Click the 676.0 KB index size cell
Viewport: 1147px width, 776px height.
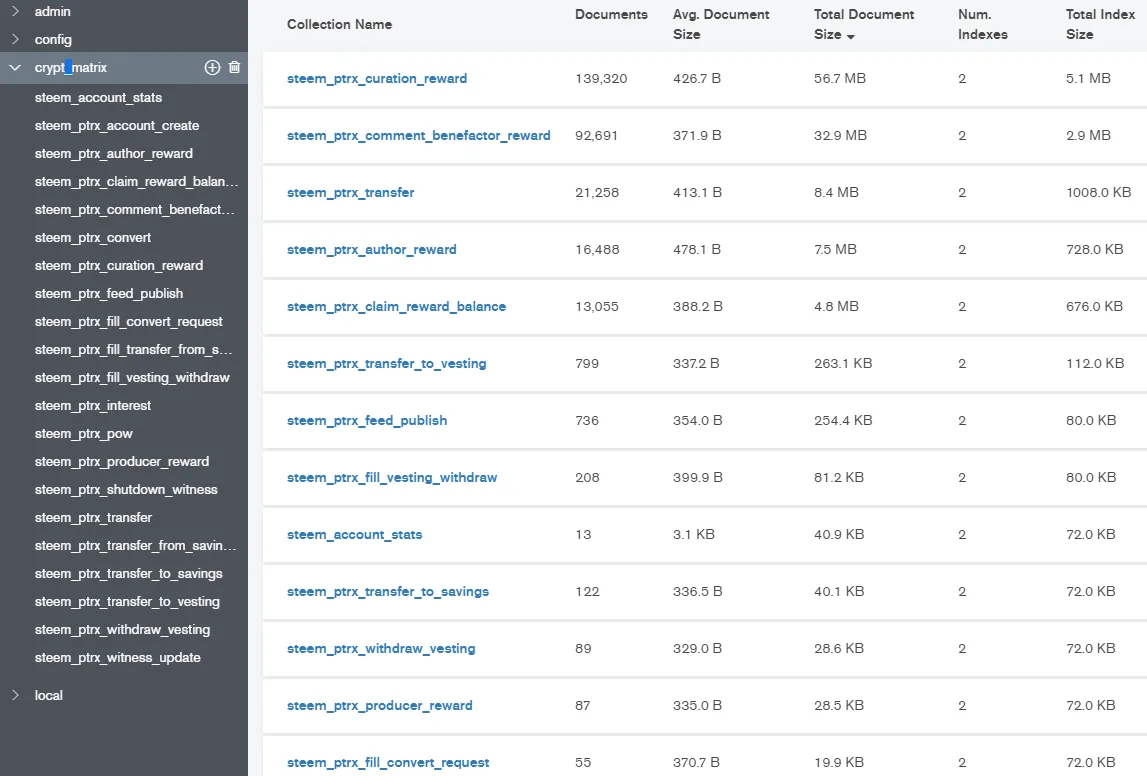click(1094, 306)
